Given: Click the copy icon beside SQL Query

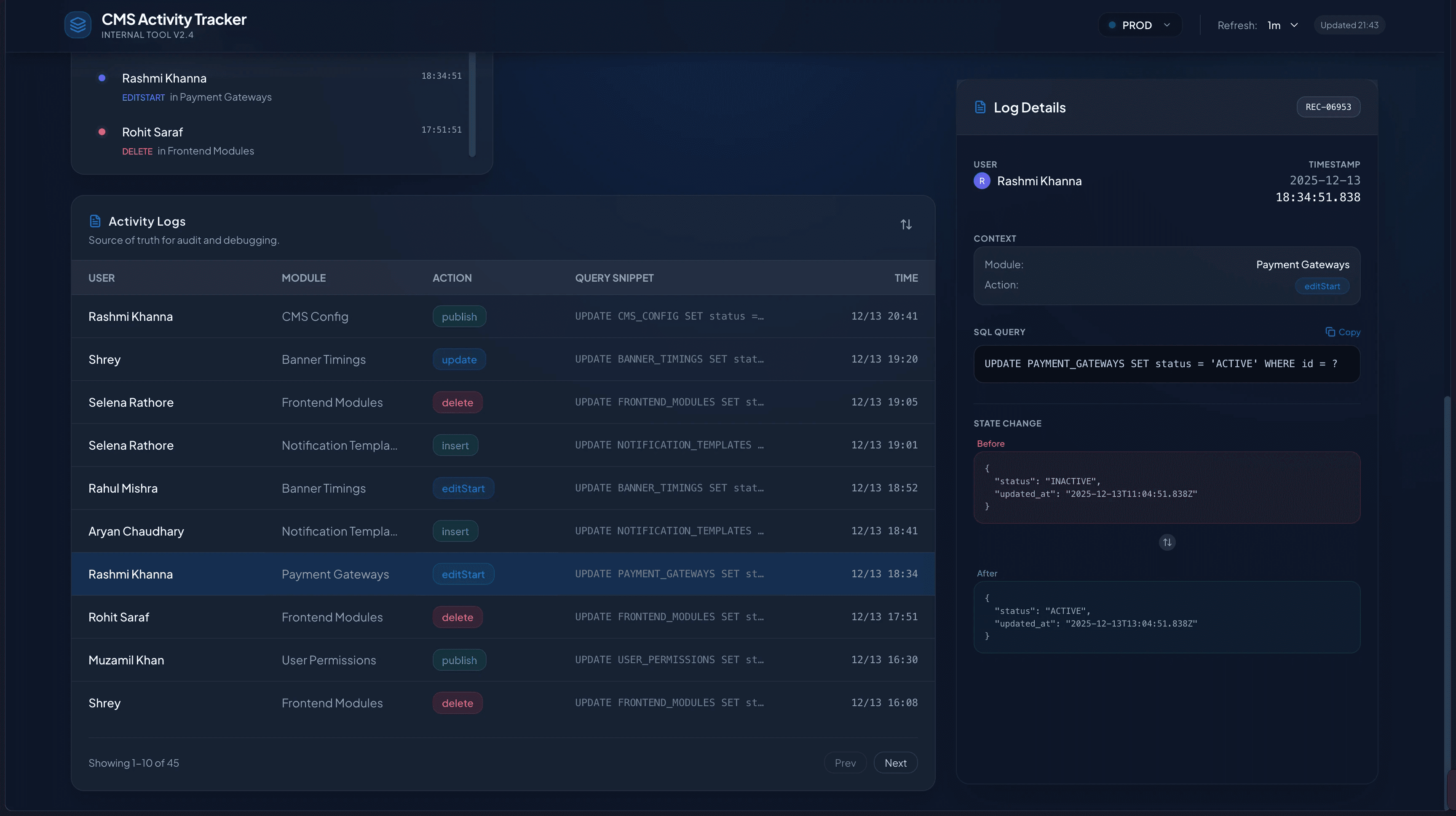Looking at the screenshot, I should (1330, 332).
